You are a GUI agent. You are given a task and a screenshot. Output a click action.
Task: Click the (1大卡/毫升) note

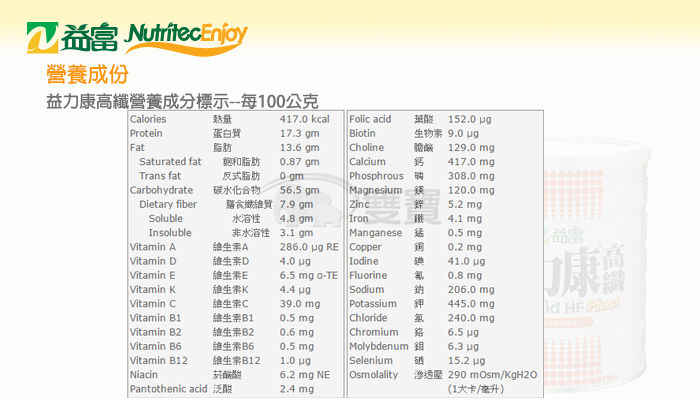[x=476, y=389]
